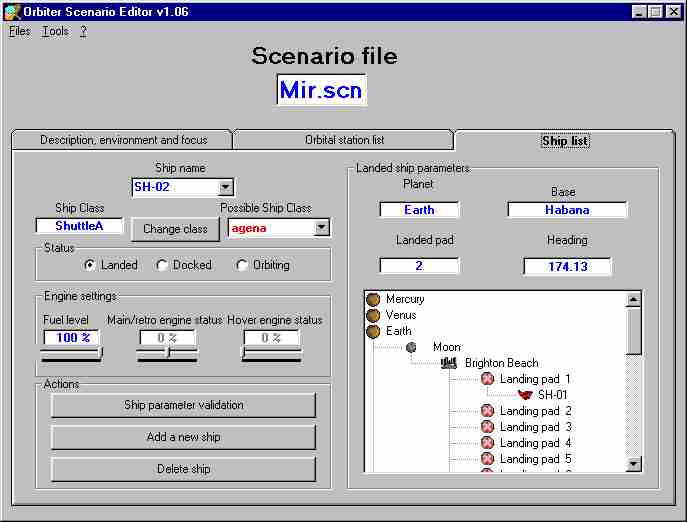Switch to Orbital station list tab
Image resolution: width=687 pixels, height=522 pixels.
344,140
